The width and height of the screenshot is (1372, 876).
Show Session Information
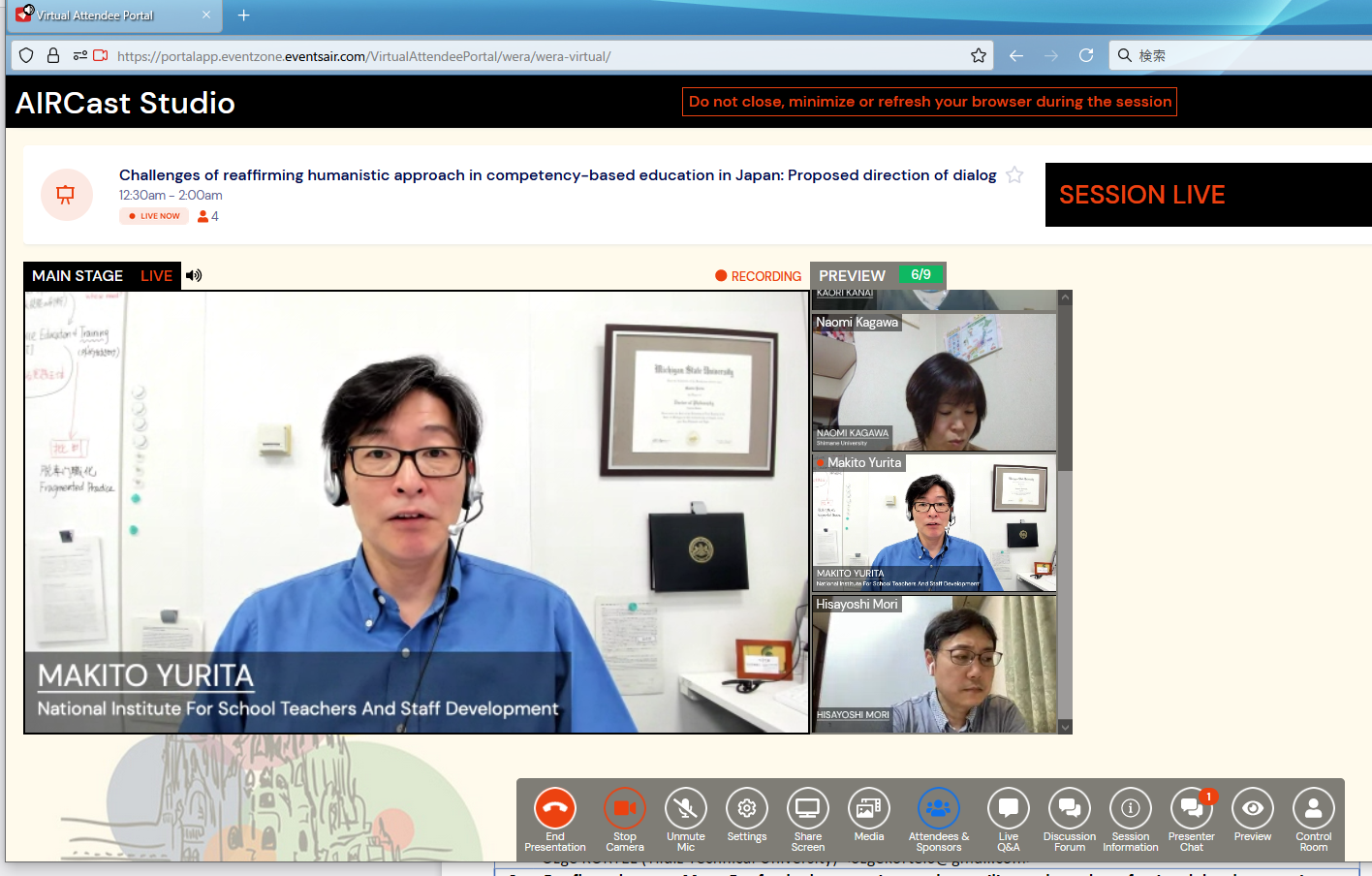coord(1131,808)
